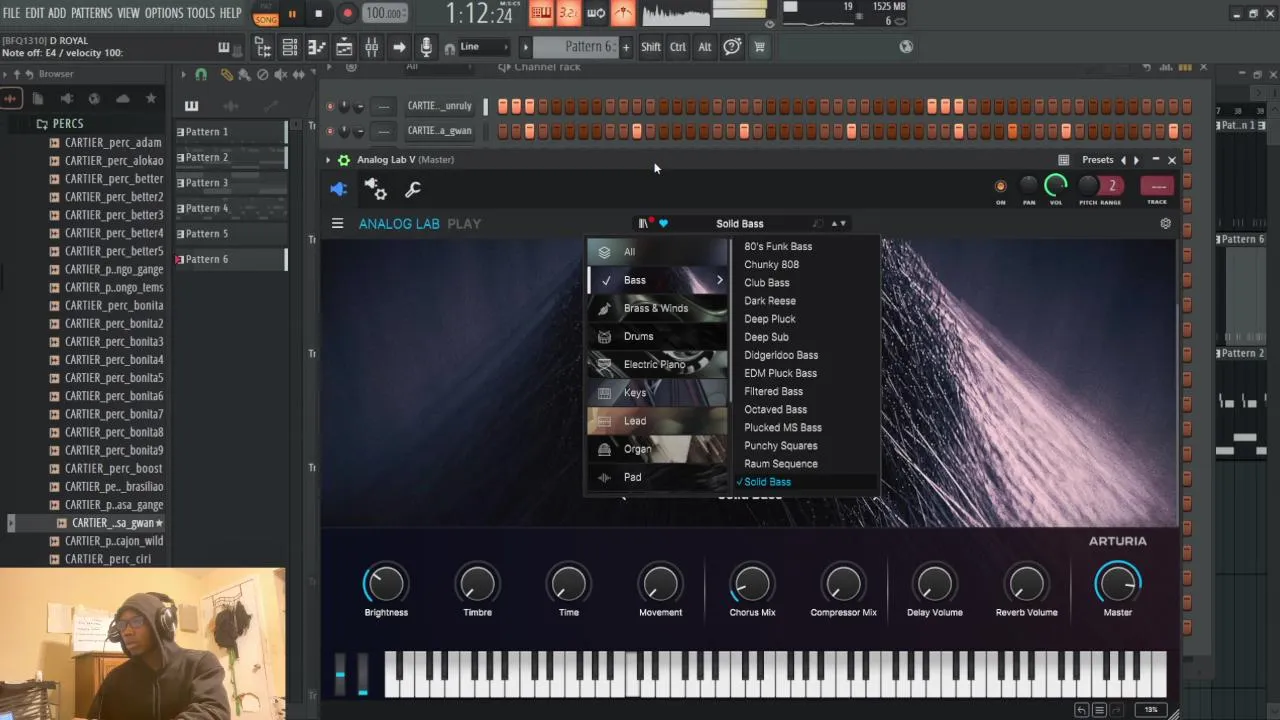Click the Analog Lab preset up/down arrows
Image resolution: width=1280 pixels, height=720 pixels.
click(x=838, y=224)
